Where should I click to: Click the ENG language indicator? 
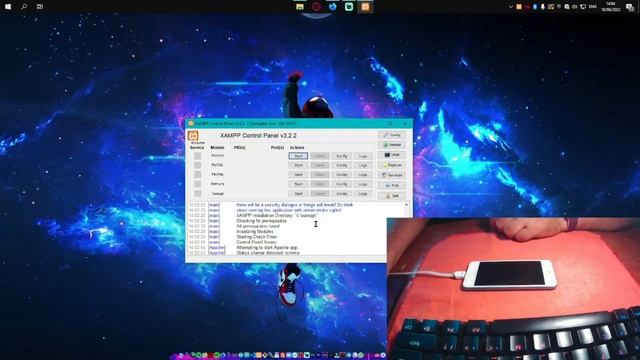(593, 7)
